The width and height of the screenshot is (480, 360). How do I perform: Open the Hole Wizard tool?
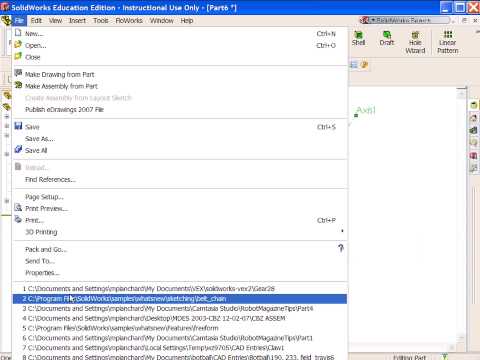click(x=415, y=42)
